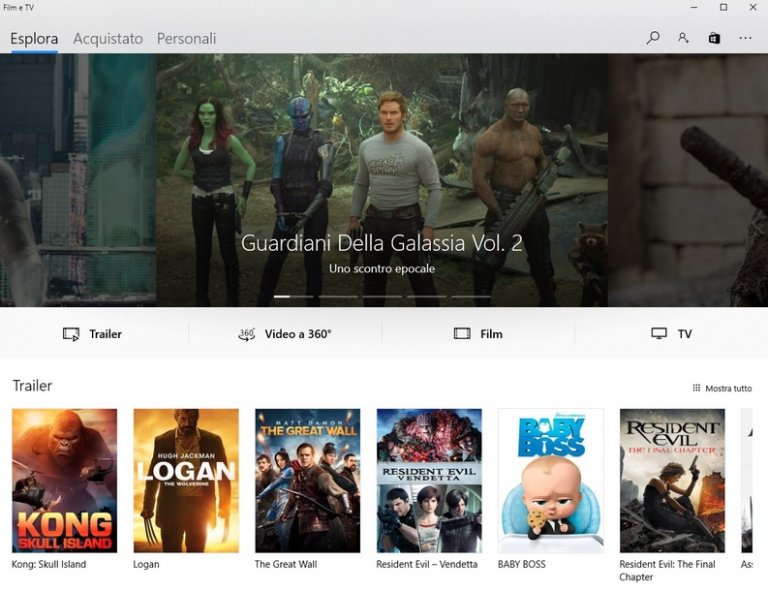Open Guardiani Della Galassia Vol. 2 banner title
The height and width of the screenshot is (592, 768).
pyautogui.click(x=382, y=243)
